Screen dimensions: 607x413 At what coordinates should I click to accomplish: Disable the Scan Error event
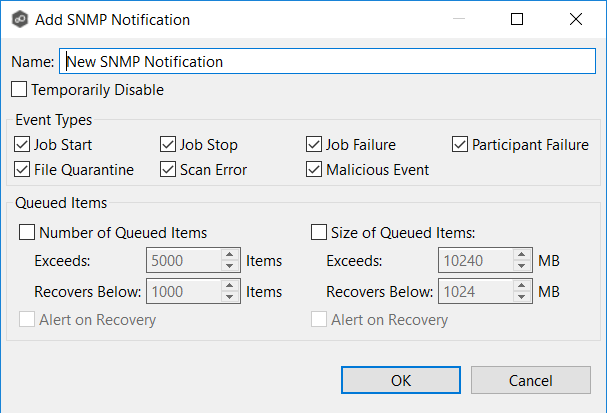click(168, 169)
